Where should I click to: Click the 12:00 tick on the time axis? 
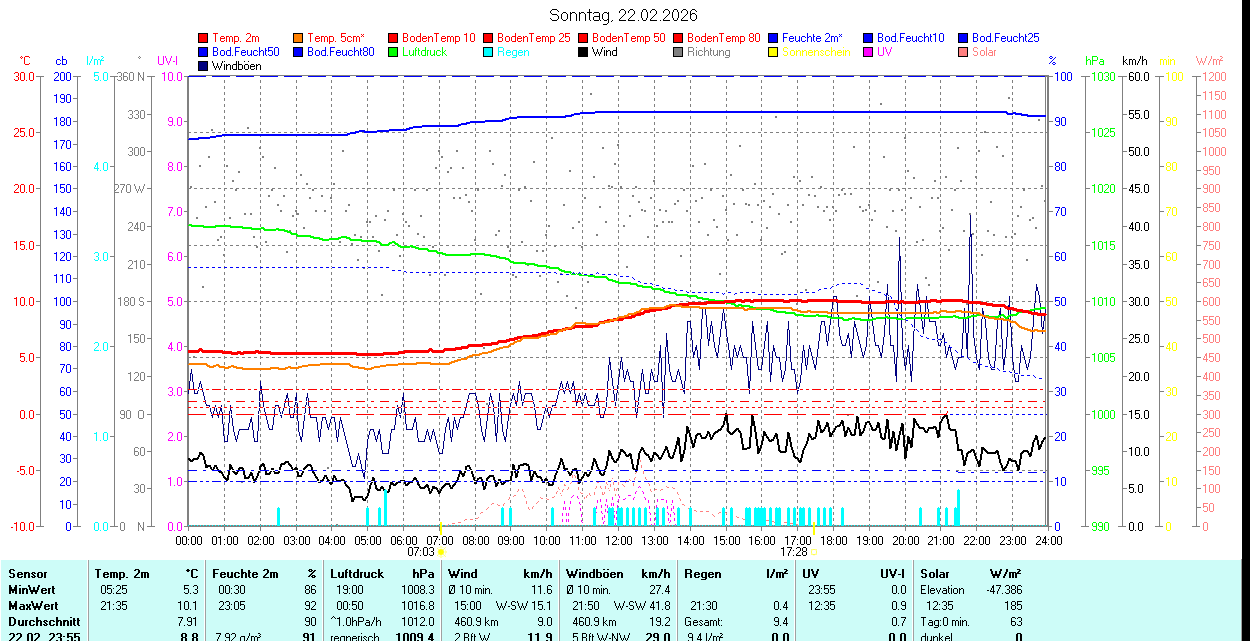(x=618, y=540)
